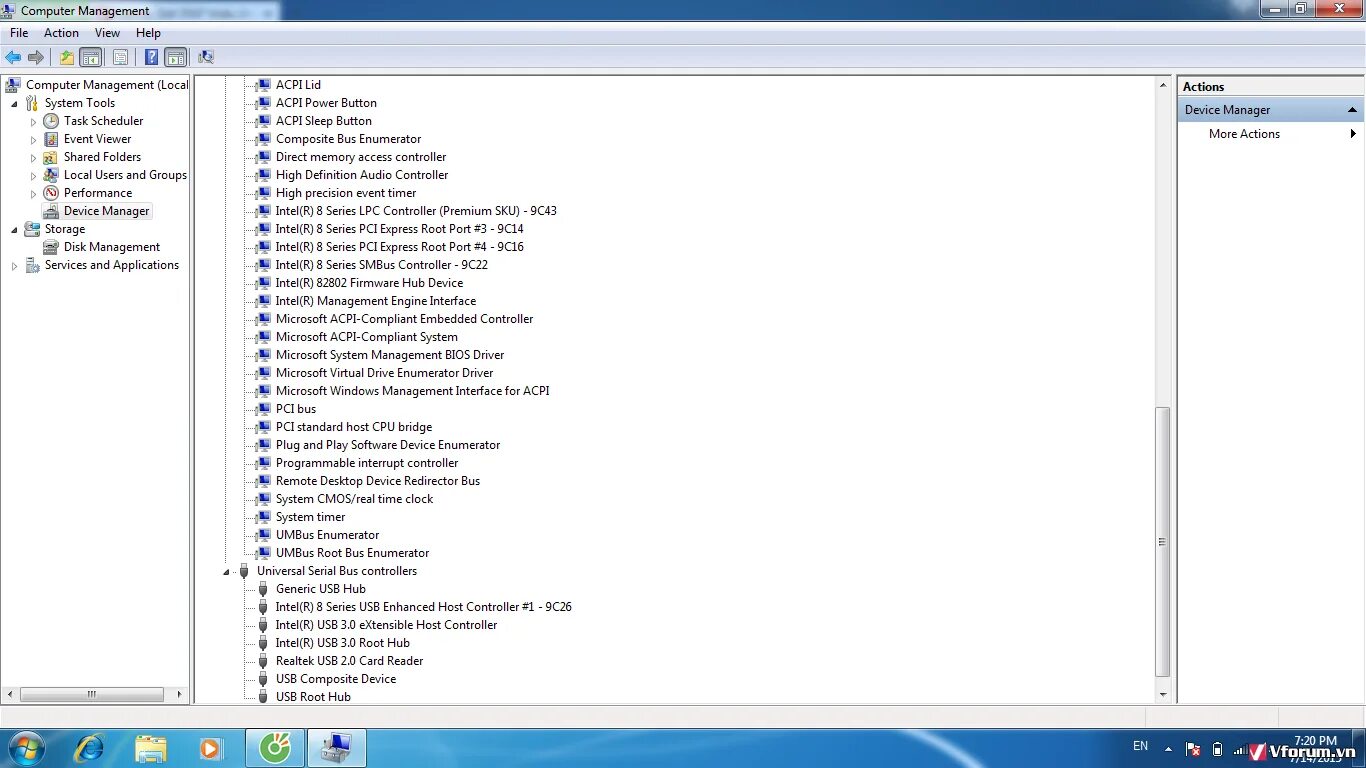This screenshot has height=768, width=1366.
Task: Open the File menu
Action: (19, 33)
